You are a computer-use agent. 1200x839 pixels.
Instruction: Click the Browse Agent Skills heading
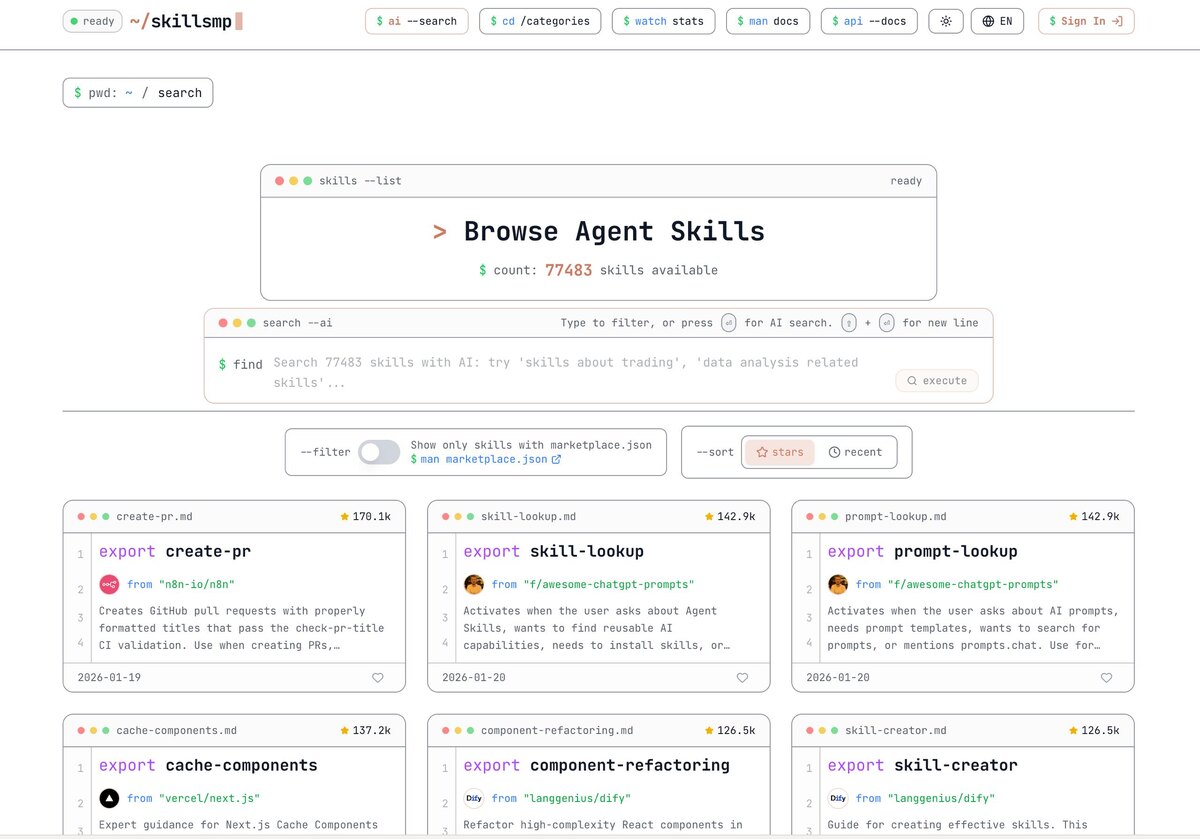614,232
